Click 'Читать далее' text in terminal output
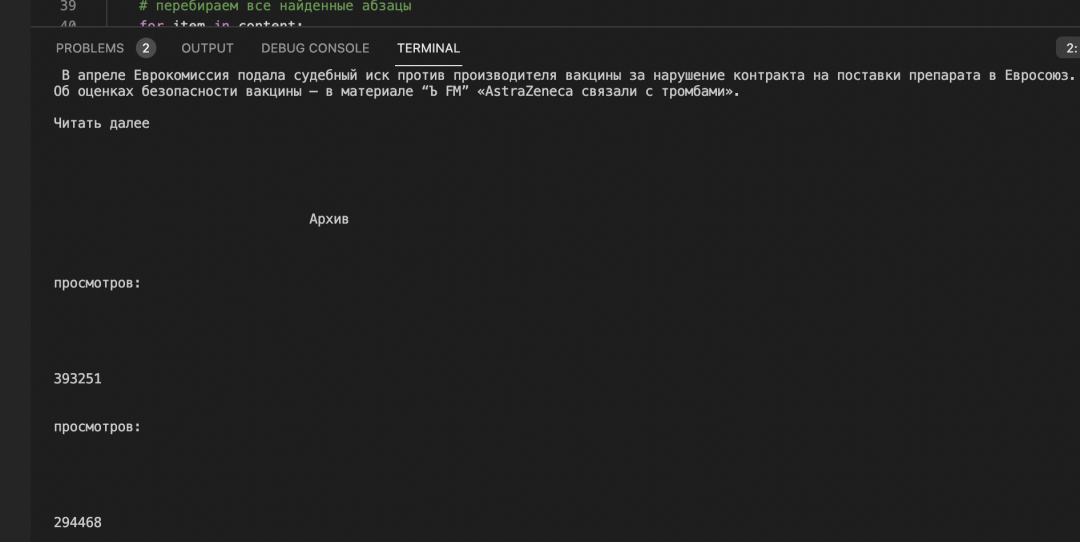1080x542 pixels. click(101, 123)
